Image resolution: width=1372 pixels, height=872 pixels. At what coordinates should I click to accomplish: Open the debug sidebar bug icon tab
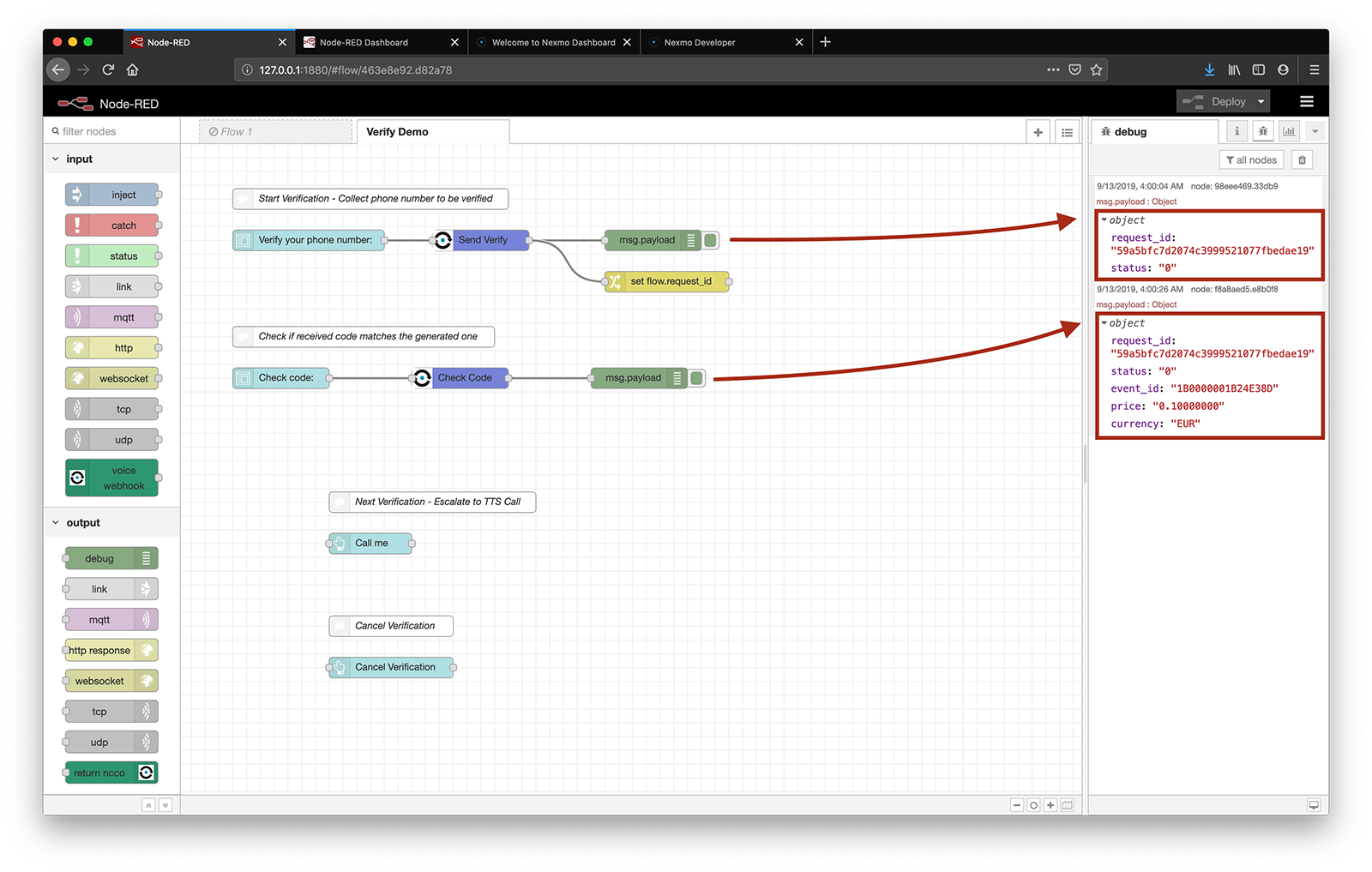(1263, 131)
